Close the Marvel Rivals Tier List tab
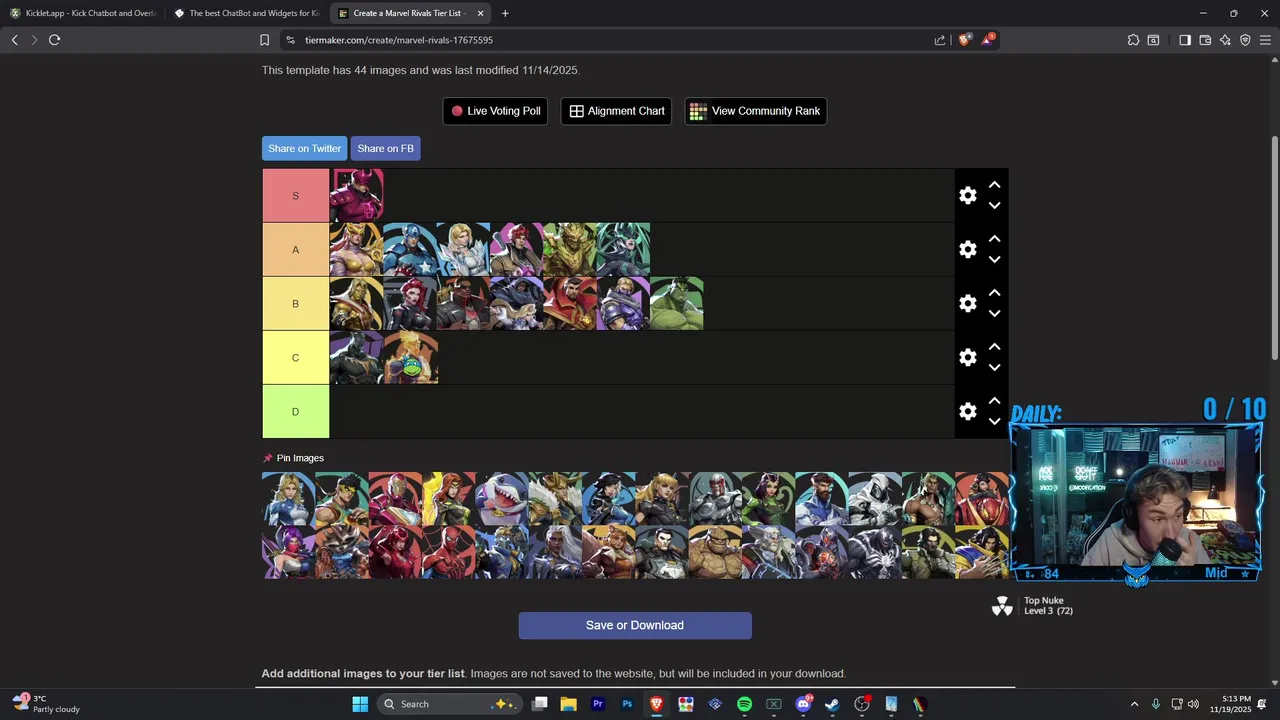This screenshot has height=720, width=1280. pos(481,13)
